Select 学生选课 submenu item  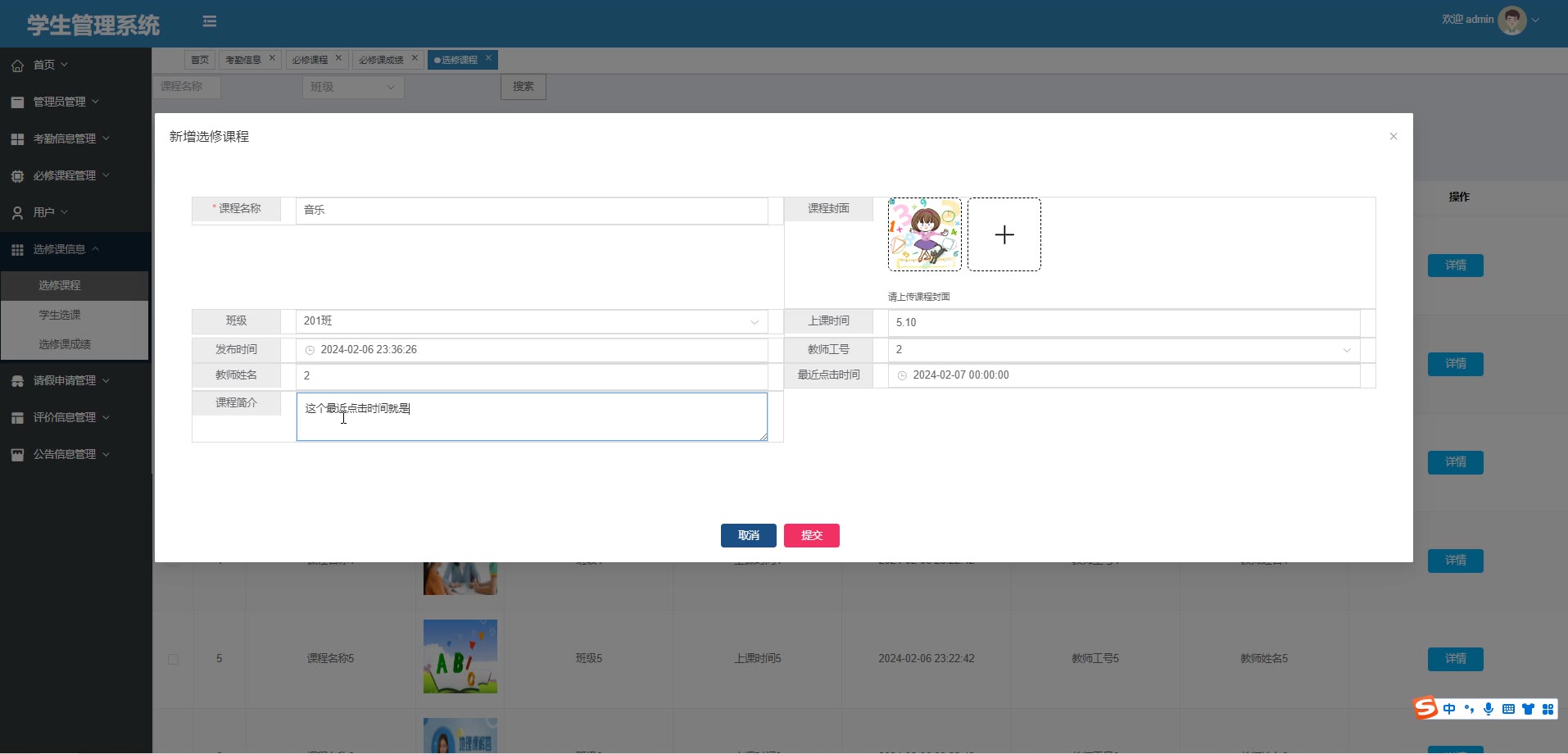point(75,315)
